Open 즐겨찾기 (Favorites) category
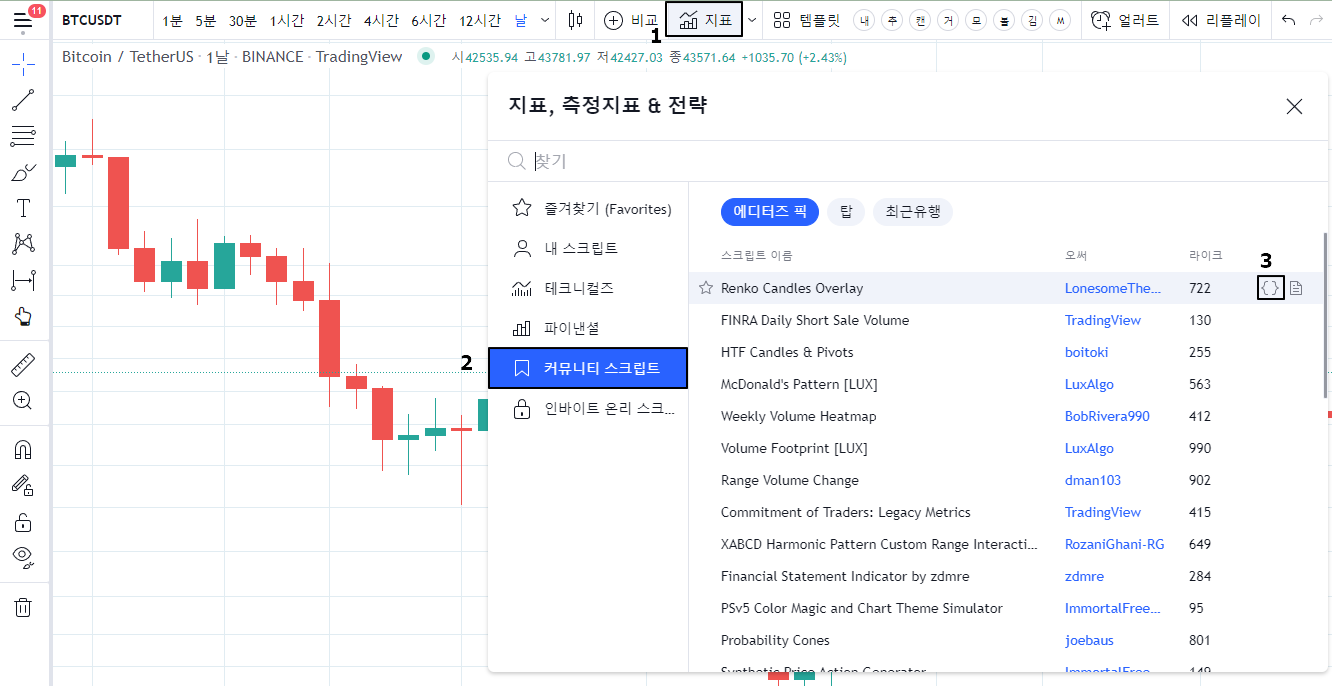 (588, 209)
